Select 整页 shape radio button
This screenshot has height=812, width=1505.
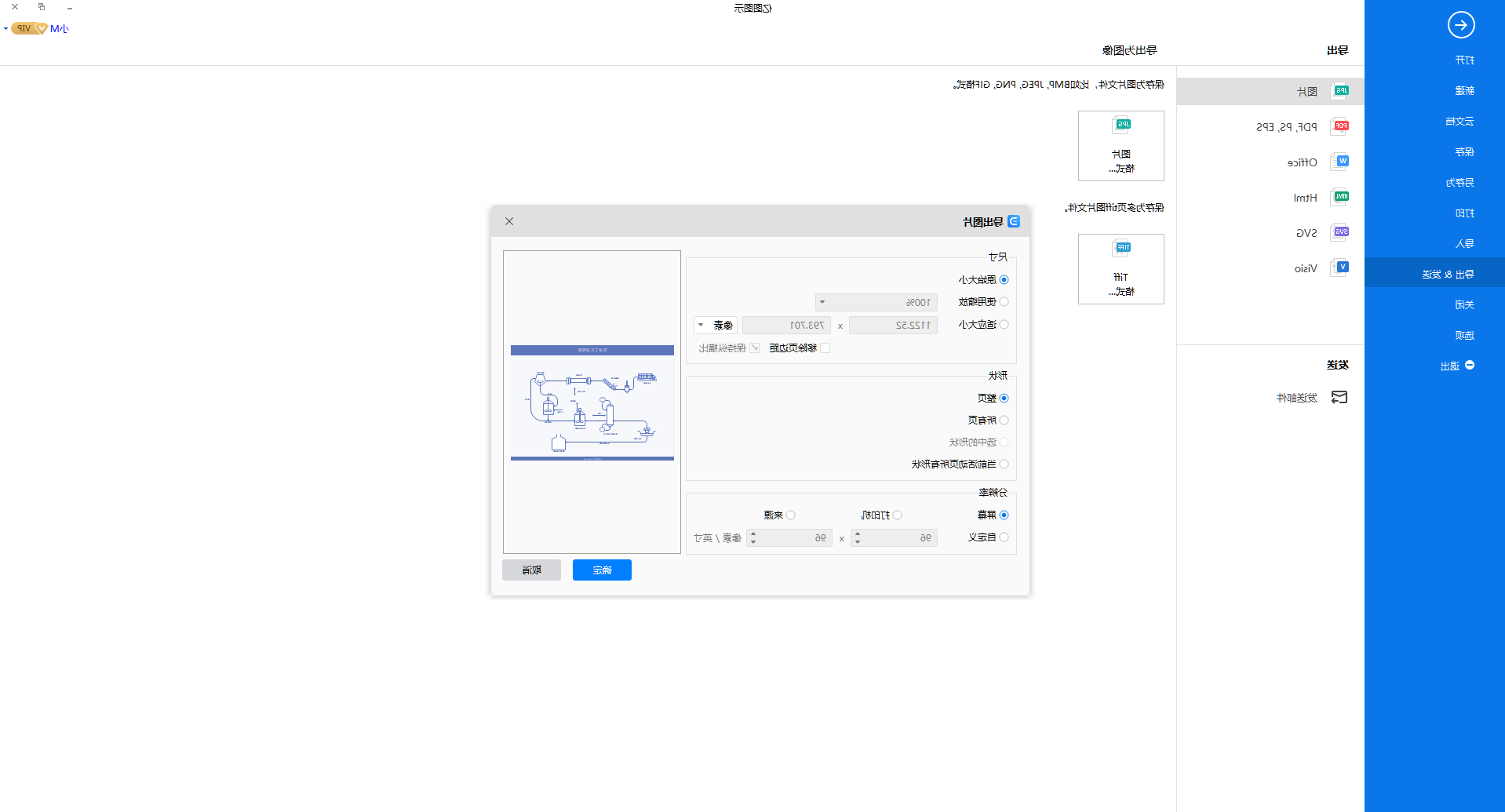1004,399
